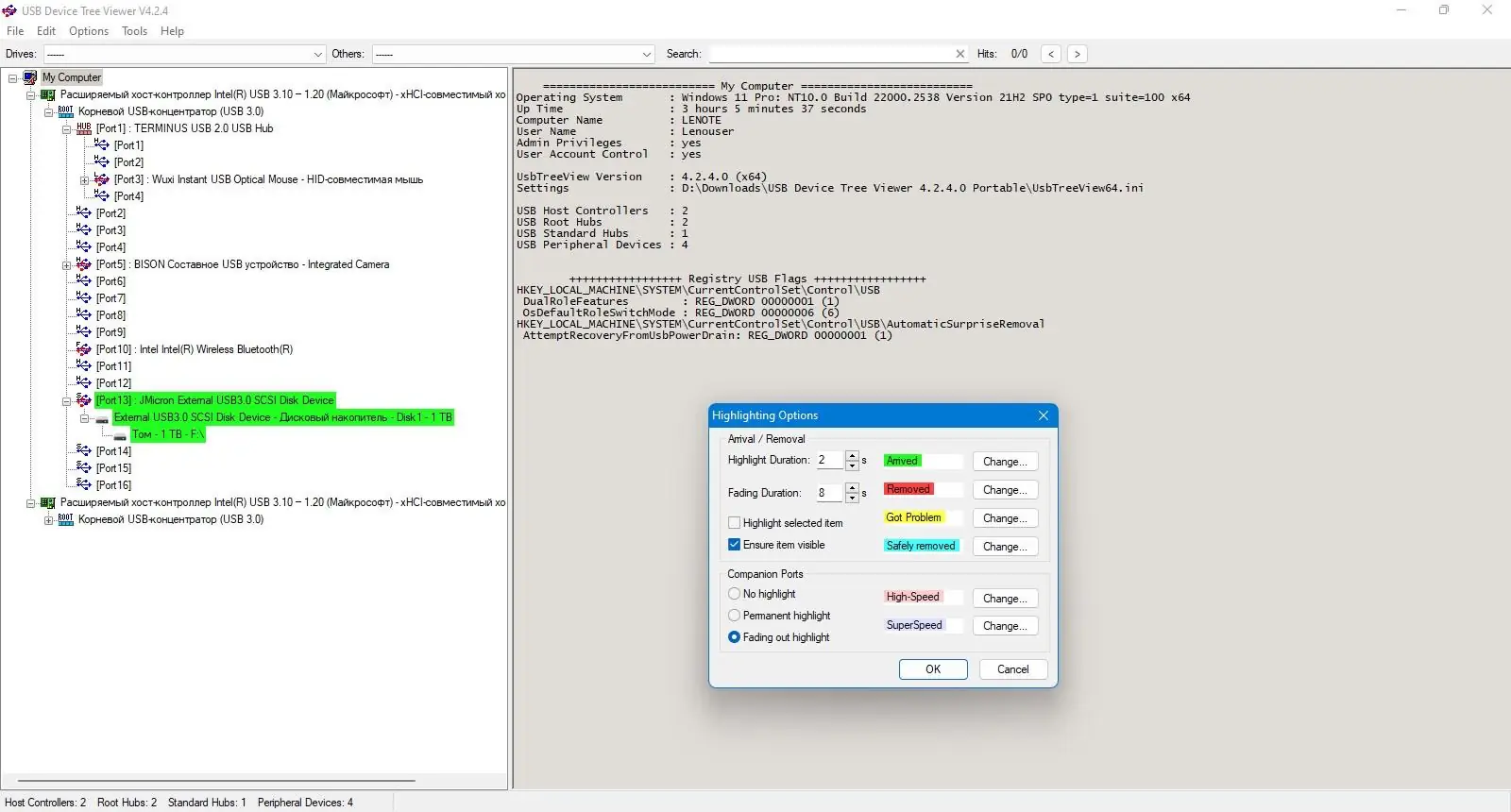Click the Highlight Duration value field

[830, 461]
